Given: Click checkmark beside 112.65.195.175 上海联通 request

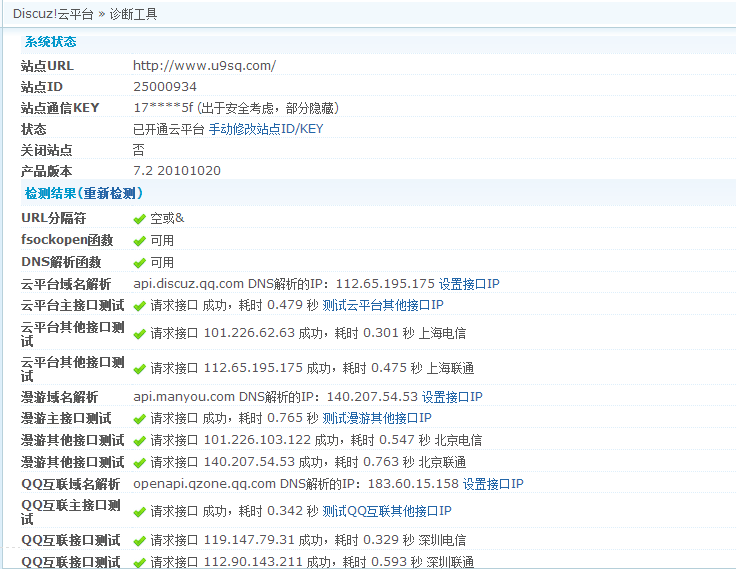Looking at the screenshot, I should tap(139, 369).
